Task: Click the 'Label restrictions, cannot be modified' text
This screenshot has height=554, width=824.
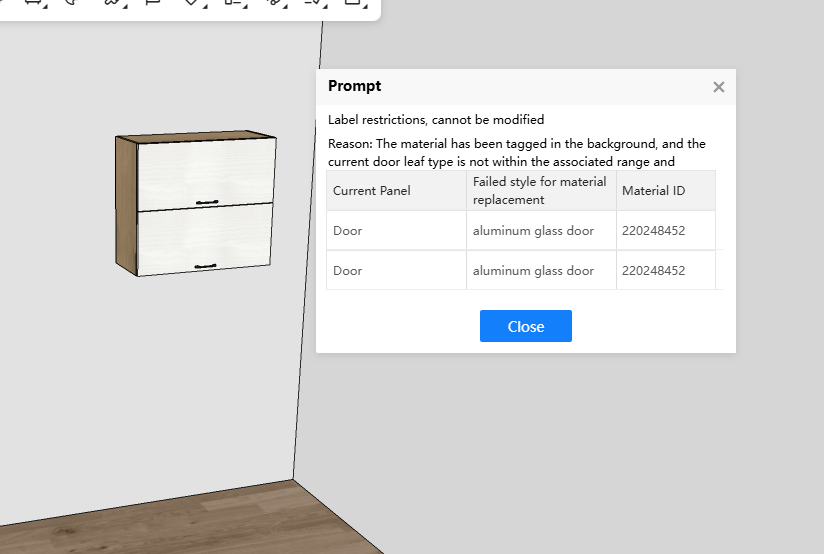Action: click(x=436, y=120)
